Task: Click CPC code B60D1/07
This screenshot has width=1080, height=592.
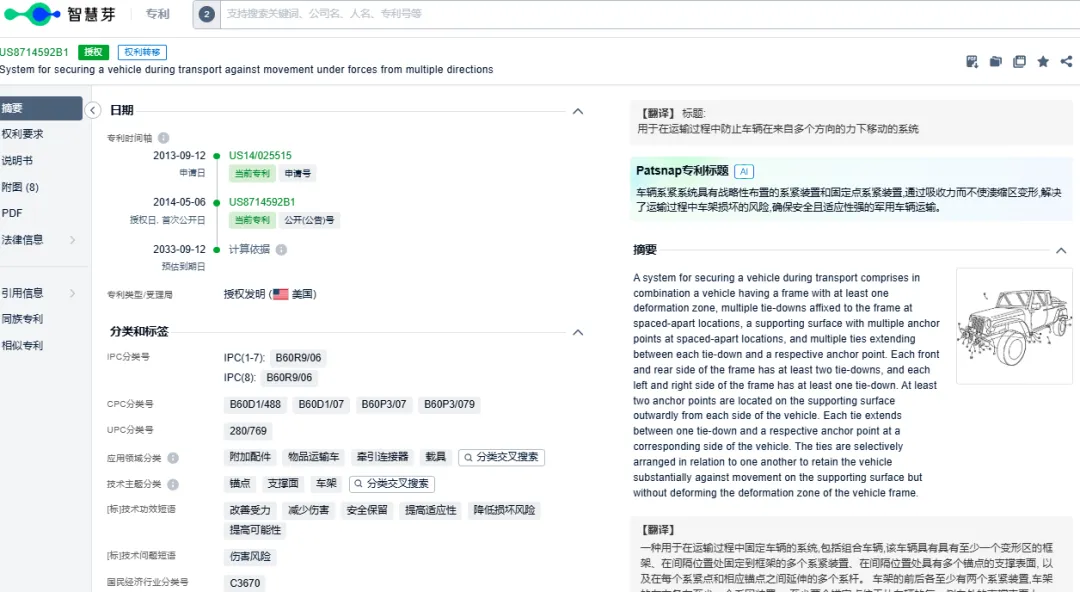Action: point(321,405)
